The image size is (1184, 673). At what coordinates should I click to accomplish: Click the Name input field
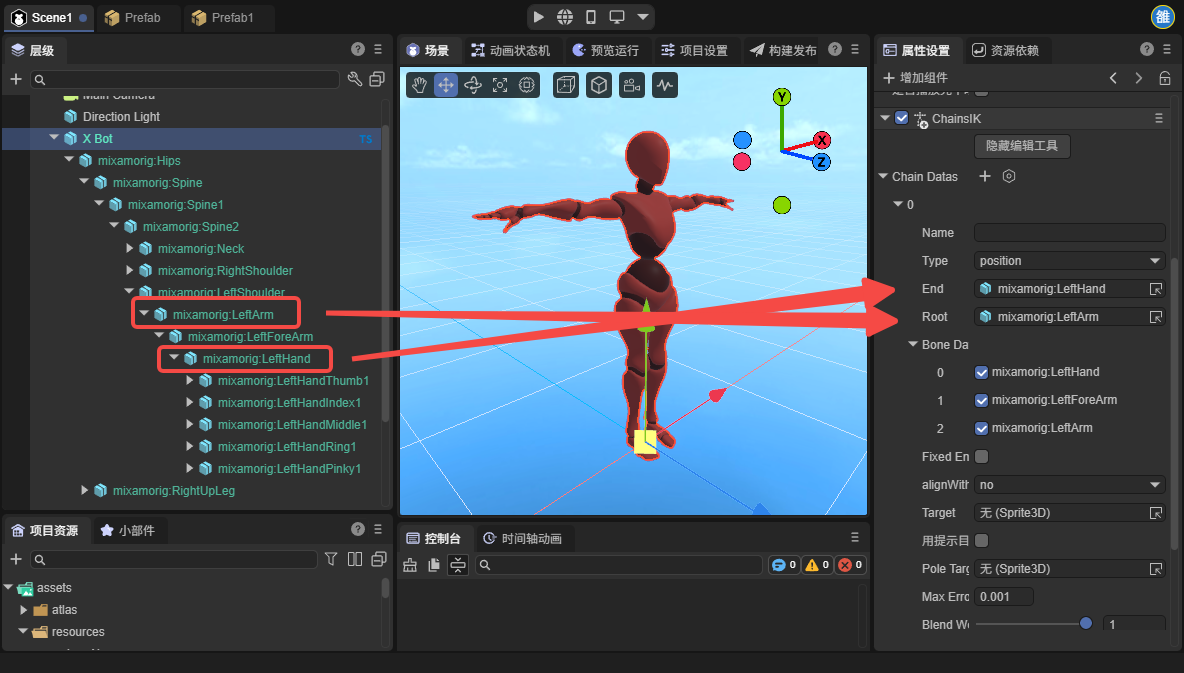click(1069, 232)
